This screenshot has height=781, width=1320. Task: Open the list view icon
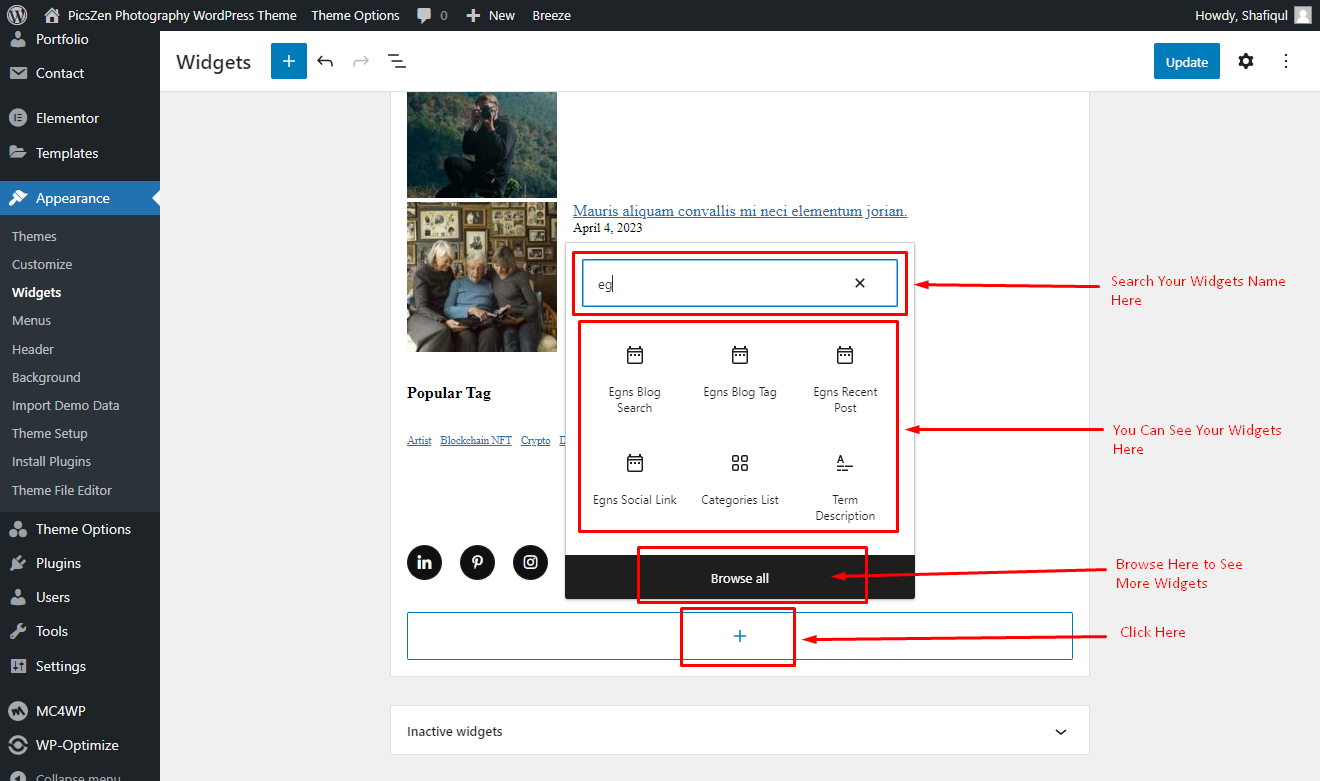click(397, 61)
